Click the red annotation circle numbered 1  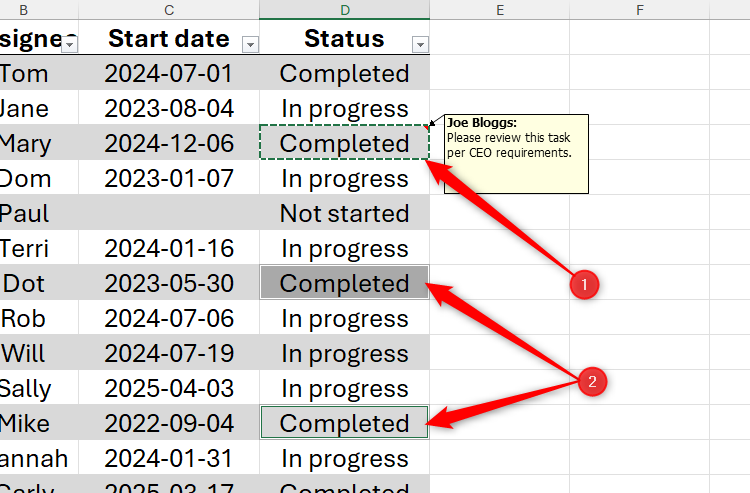click(584, 285)
